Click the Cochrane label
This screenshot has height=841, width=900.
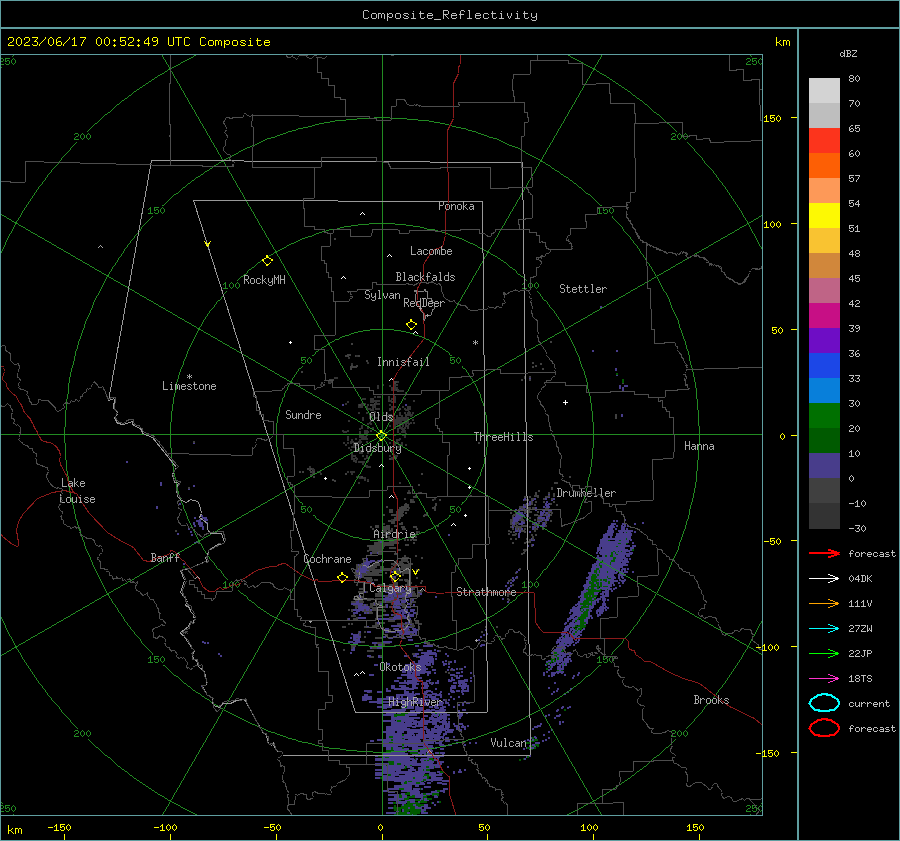click(327, 559)
